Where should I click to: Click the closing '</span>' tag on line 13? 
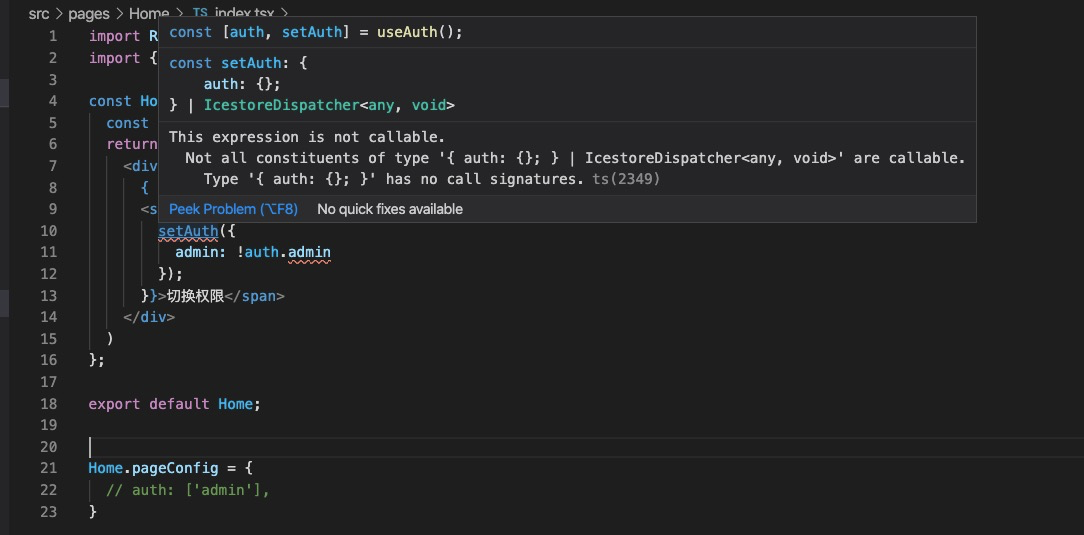click(x=254, y=296)
